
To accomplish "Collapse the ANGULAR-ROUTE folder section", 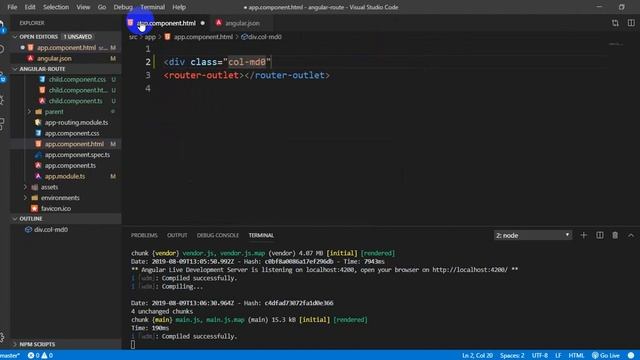I will tap(15, 69).
